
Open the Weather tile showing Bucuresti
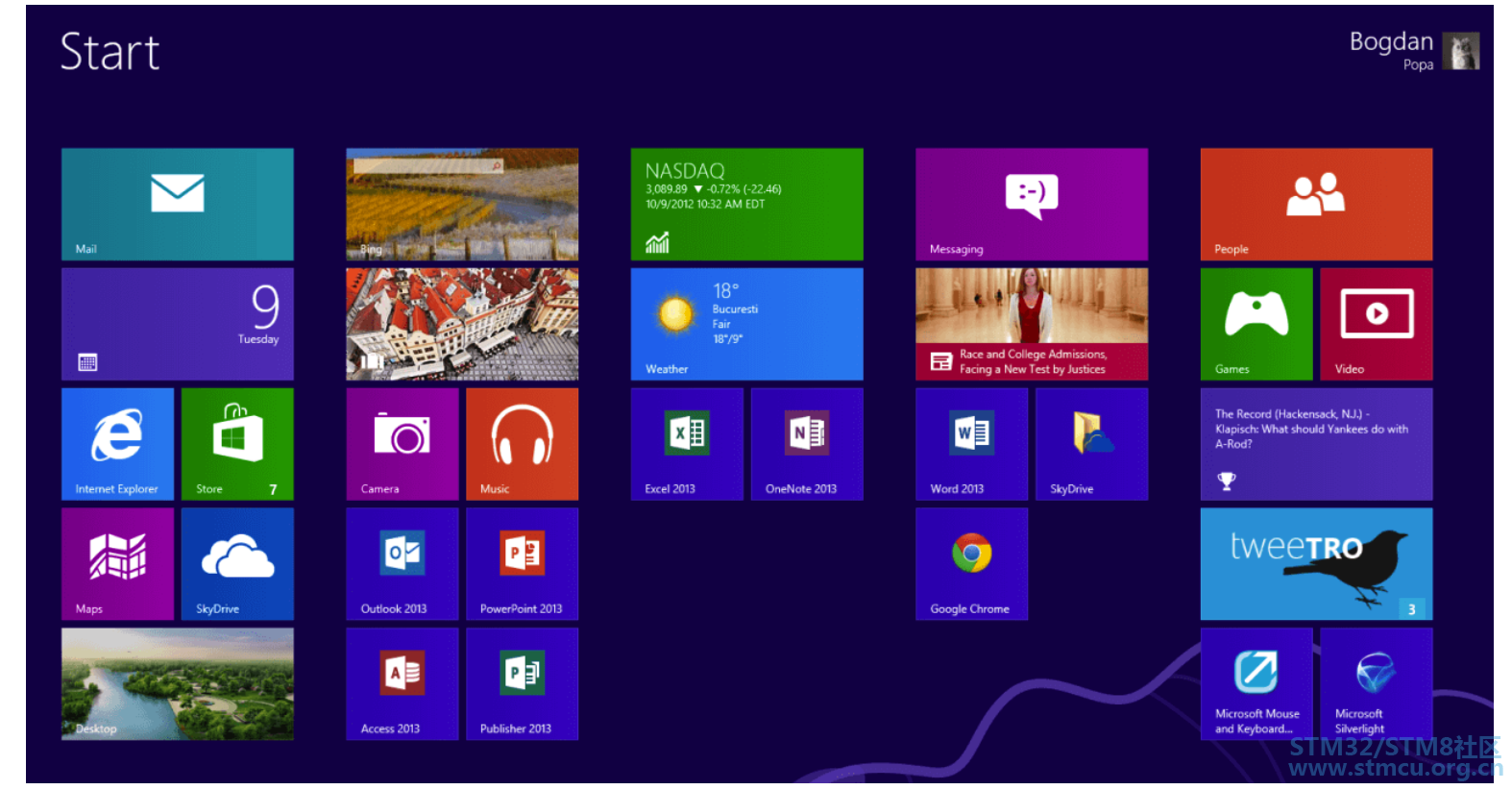pyautogui.click(x=747, y=324)
